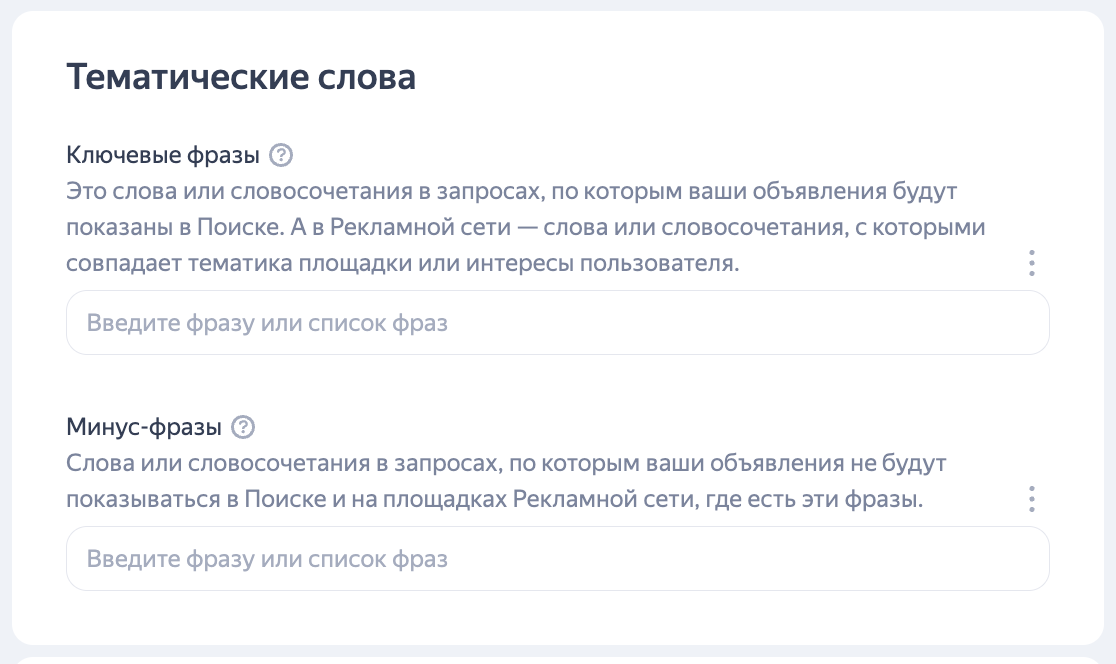Open help tooltip for Минус-фразы

point(243,426)
